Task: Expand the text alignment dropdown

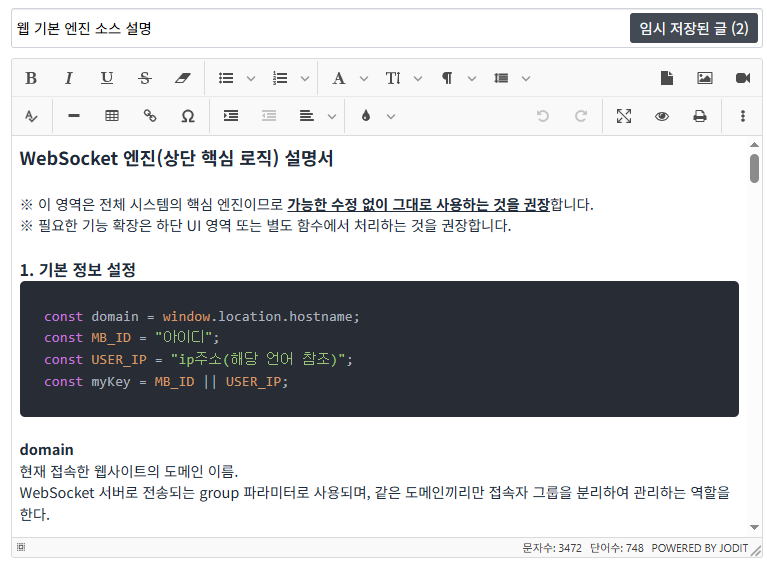Action: coord(331,116)
